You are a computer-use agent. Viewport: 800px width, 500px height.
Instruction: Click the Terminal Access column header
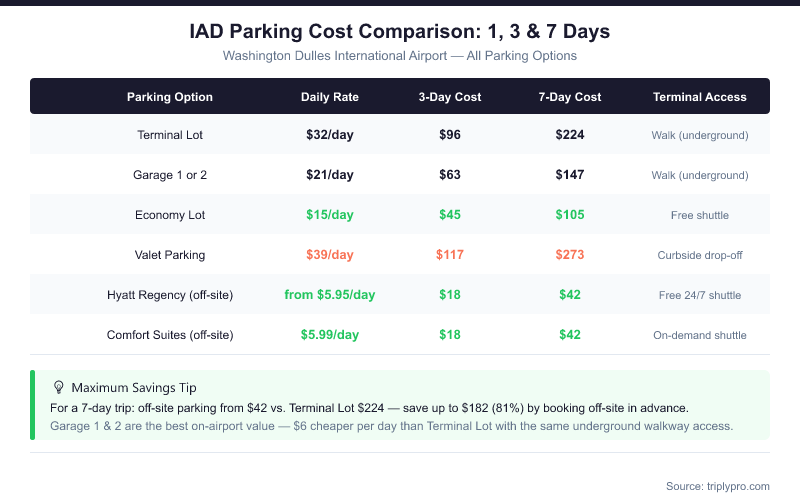700,97
